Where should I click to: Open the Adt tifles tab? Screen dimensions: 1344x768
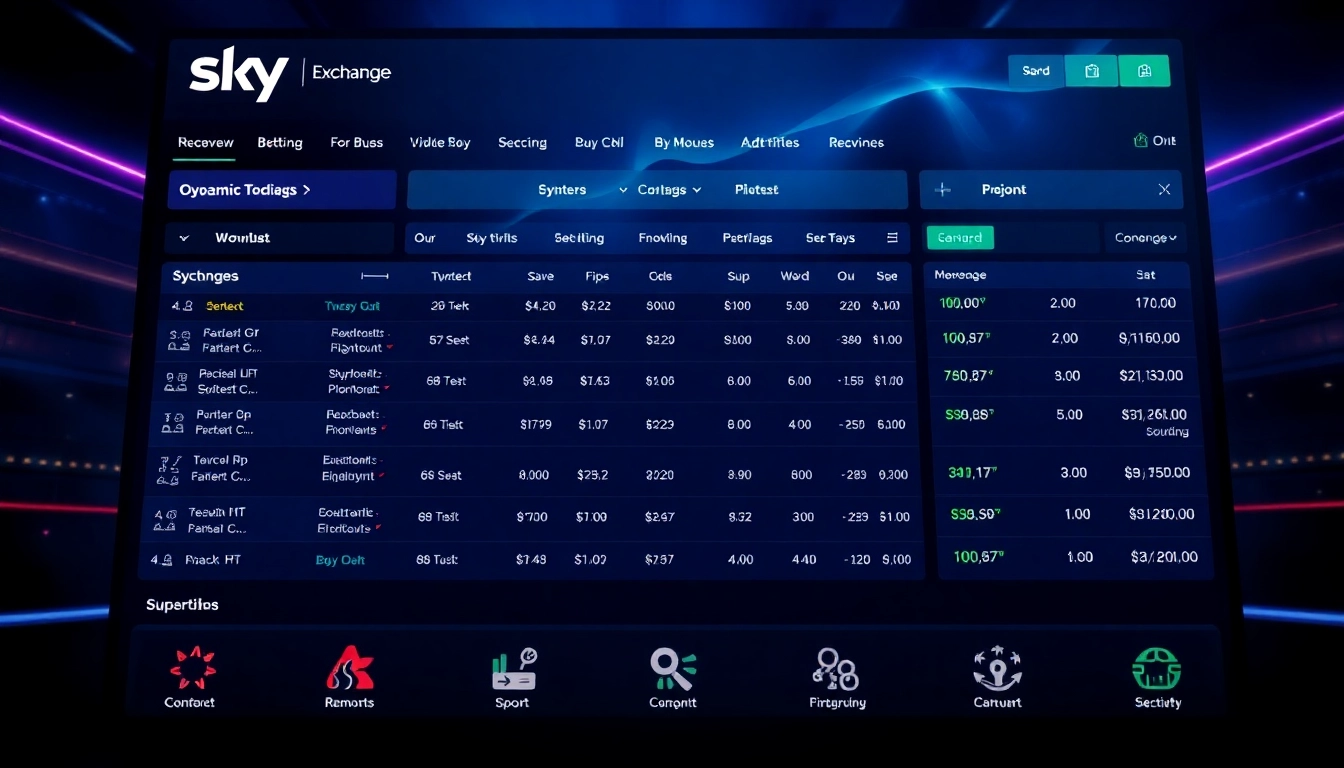click(x=770, y=143)
